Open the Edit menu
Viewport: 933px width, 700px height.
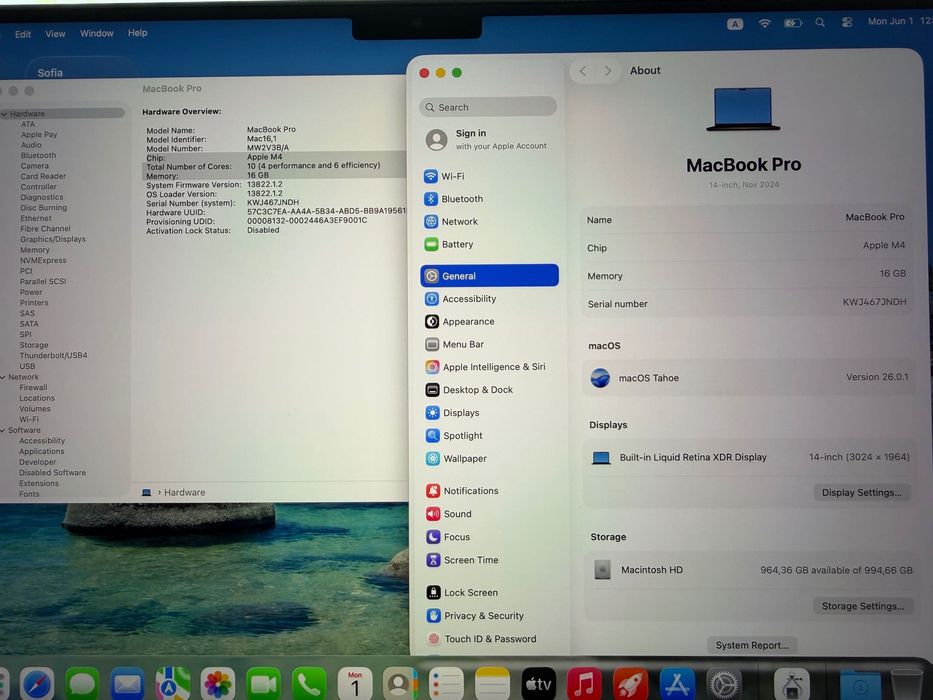pyautogui.click(x=23, y=35)
